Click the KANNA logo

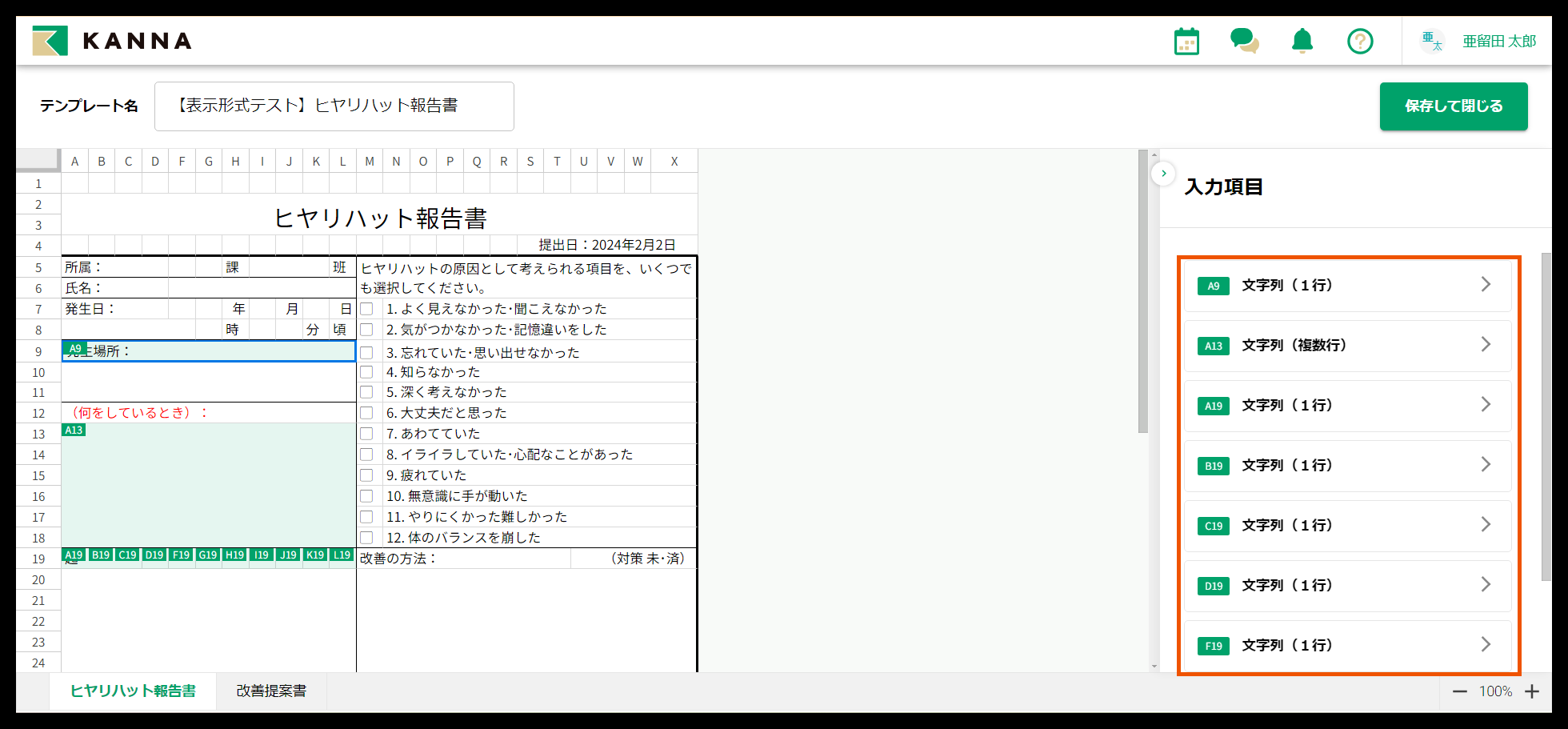pyautogui.click(x=112, y=41)
